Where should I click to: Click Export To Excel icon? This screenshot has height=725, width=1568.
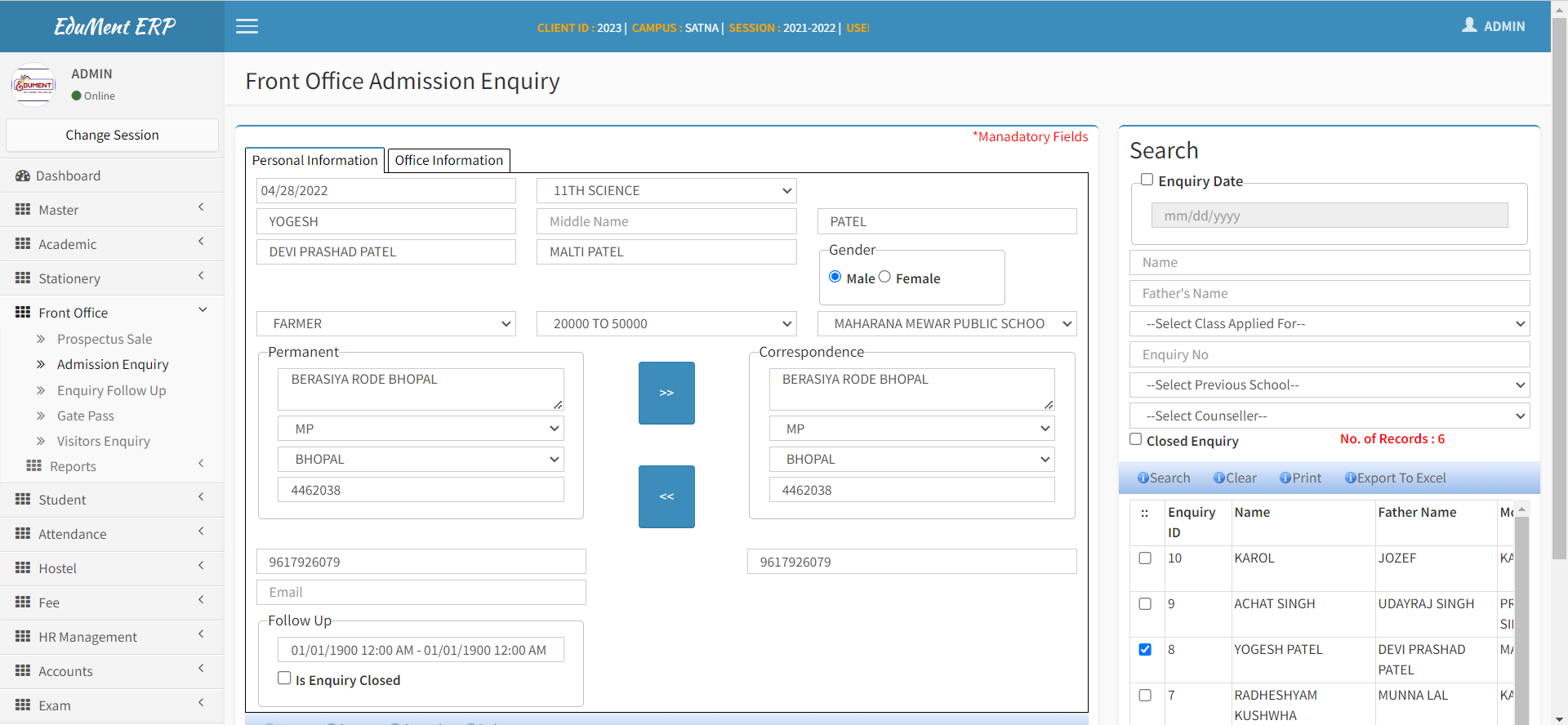[1350, 478]
